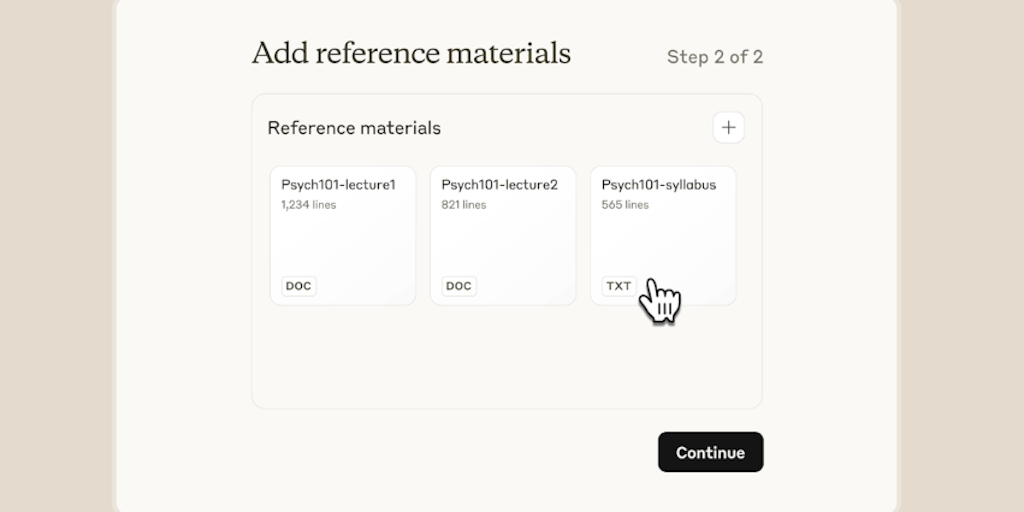This screenshot has height=512, width=1024.
Task: Select the Psych101-syllabus title text
Action: tap(658, 185)
